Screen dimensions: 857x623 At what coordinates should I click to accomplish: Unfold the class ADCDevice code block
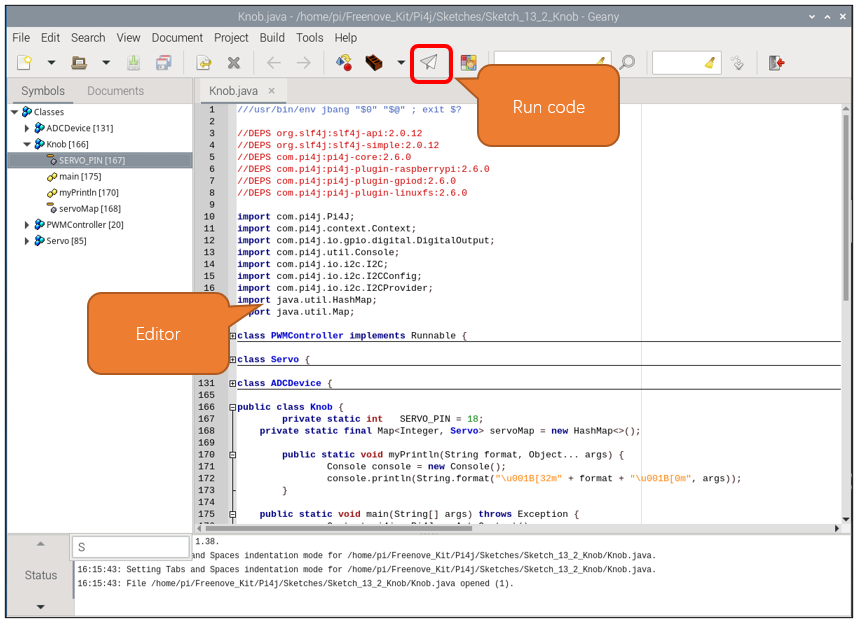(233, 384)
